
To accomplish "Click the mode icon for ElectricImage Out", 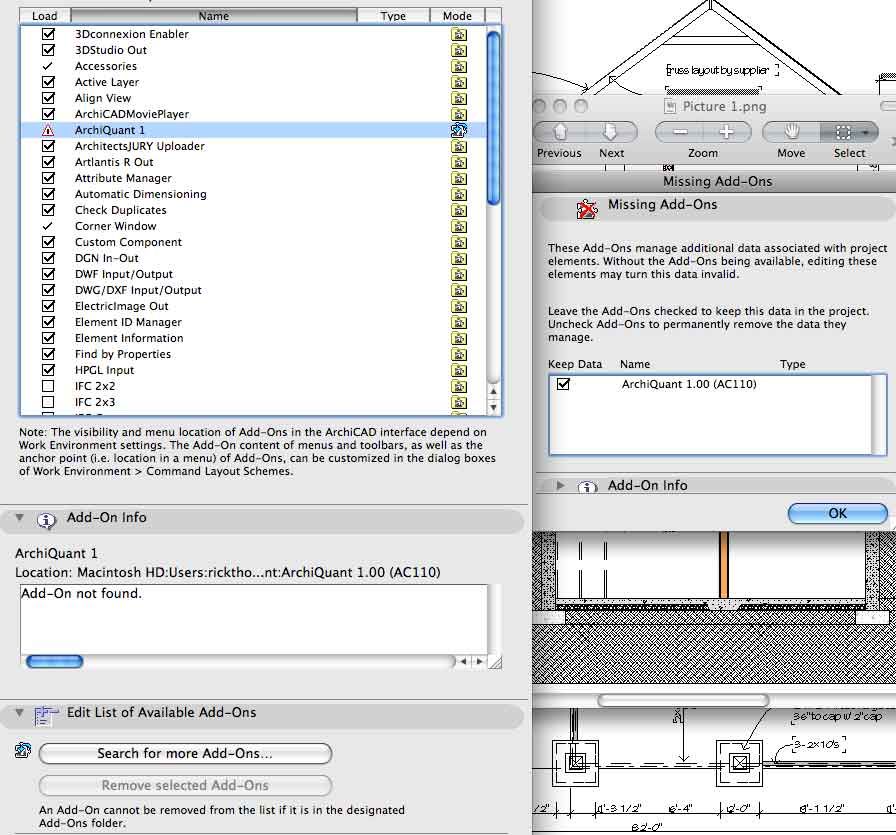I will pyautogui.click(x=458, y=306).
